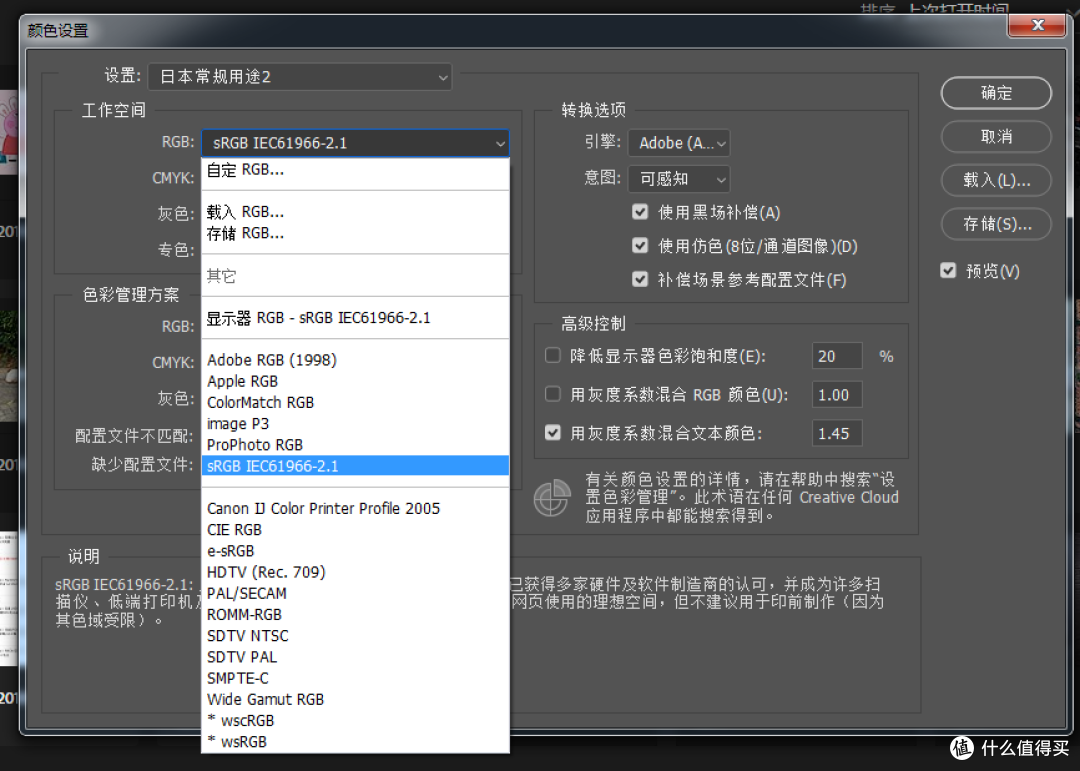Choose 载入 RGB... from the list
The height and width of the screenshot is (771, 1080).
(355, 212)
